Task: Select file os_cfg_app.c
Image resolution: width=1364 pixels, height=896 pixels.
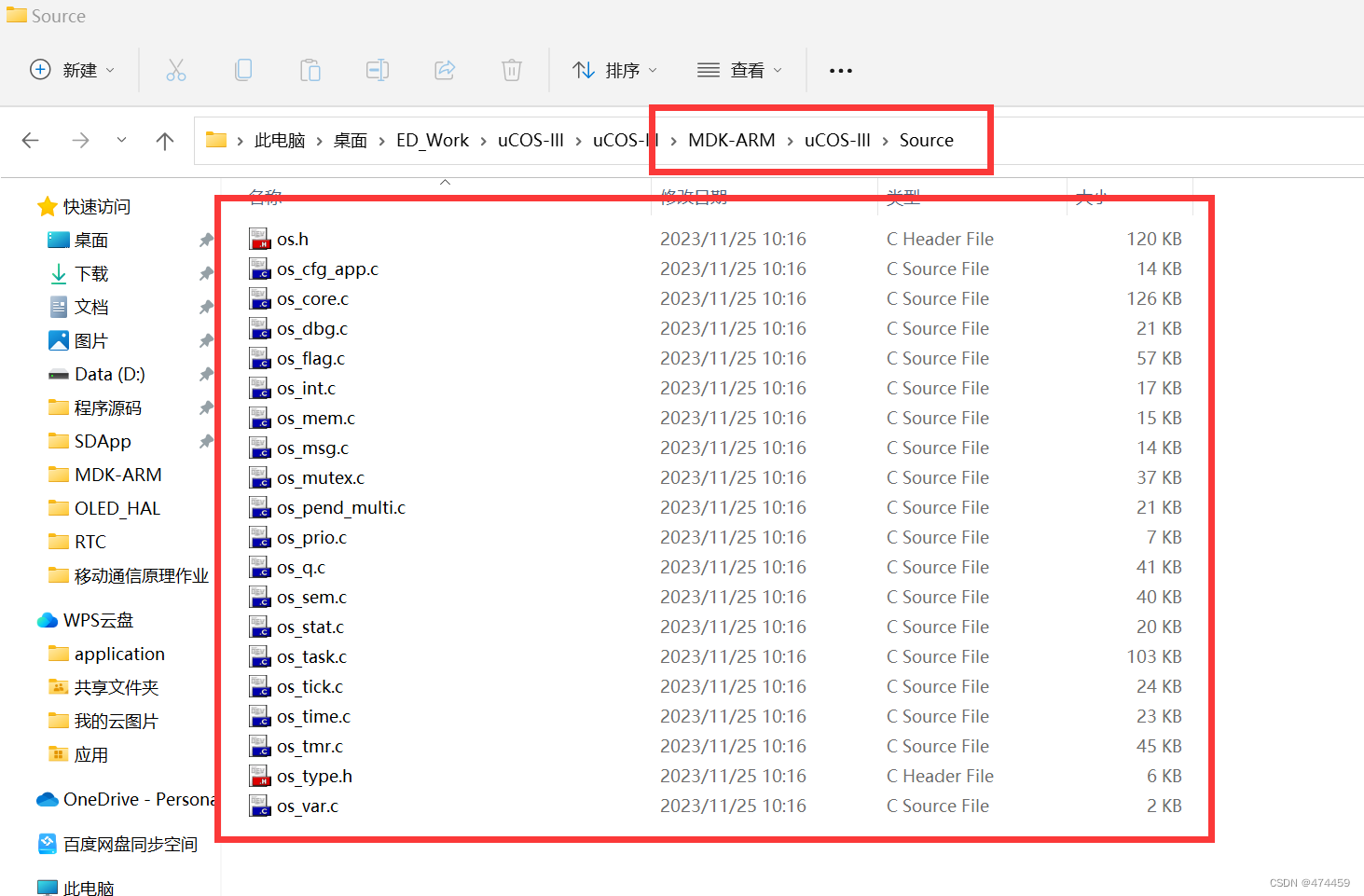Action: [327, 269]
